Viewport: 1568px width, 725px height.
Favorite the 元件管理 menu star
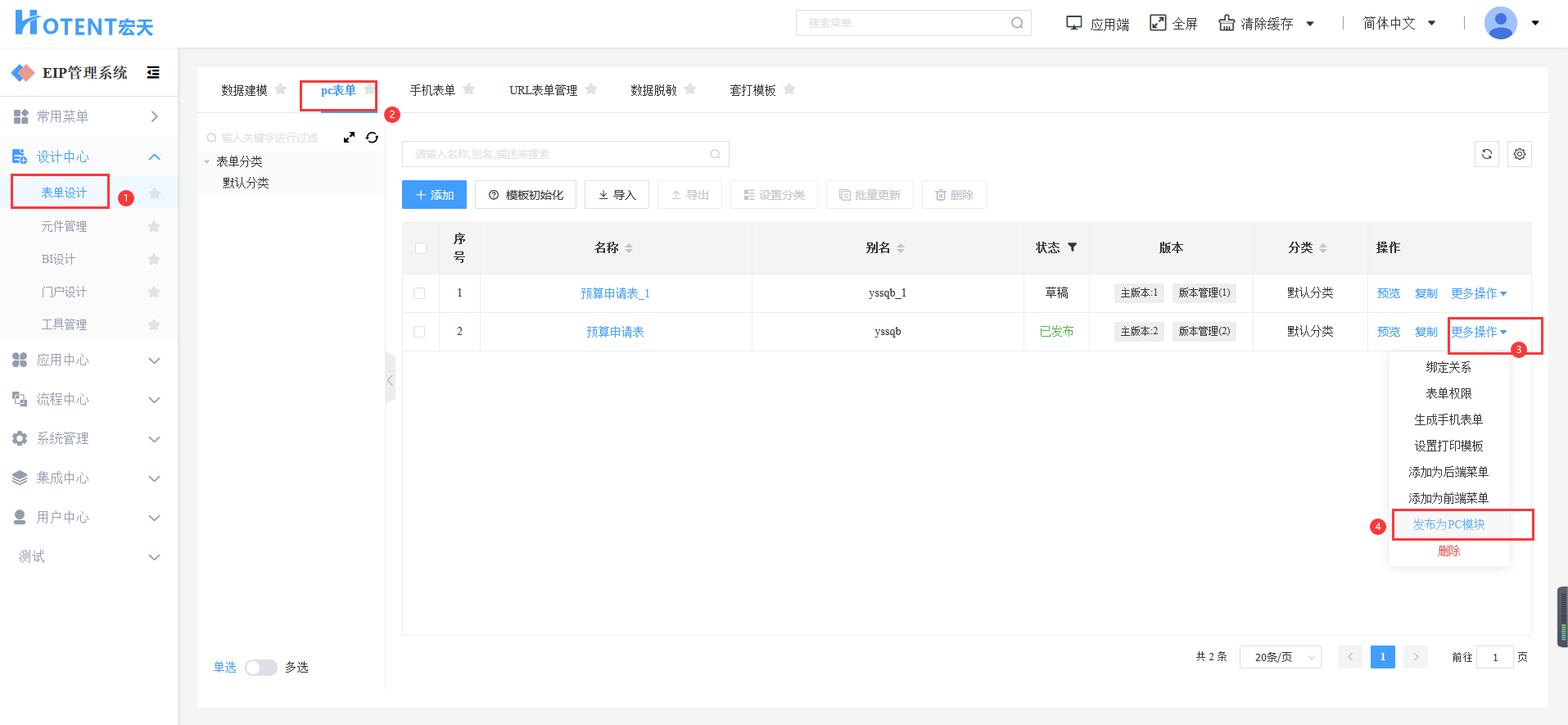154,227
